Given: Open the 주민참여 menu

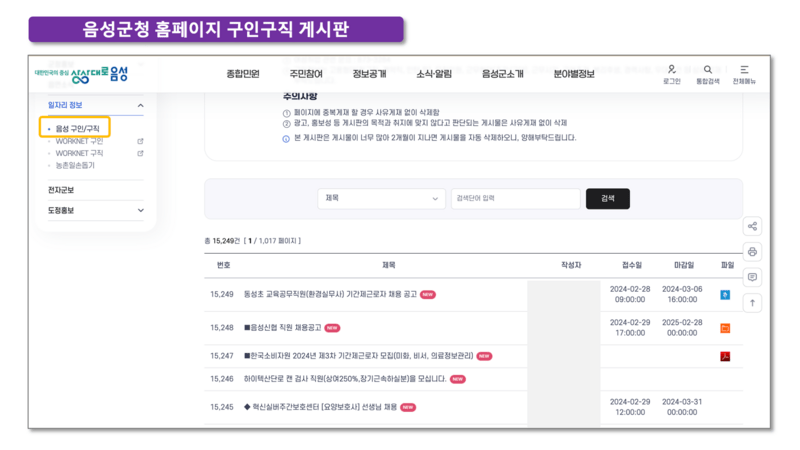Looking at the screenshot, I should 306,74.
